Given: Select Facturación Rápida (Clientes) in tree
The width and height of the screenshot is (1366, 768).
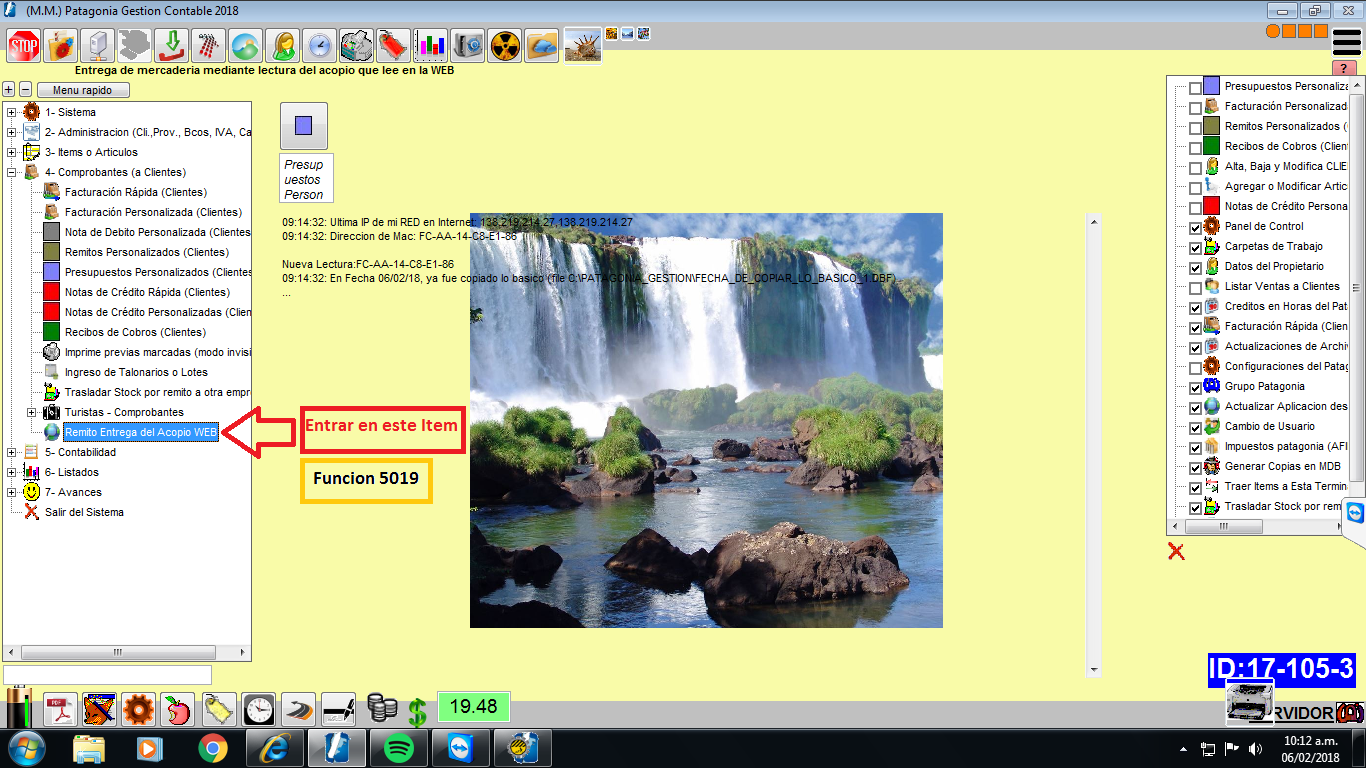Looking at the screenshot, I should (x=136, y=192).
